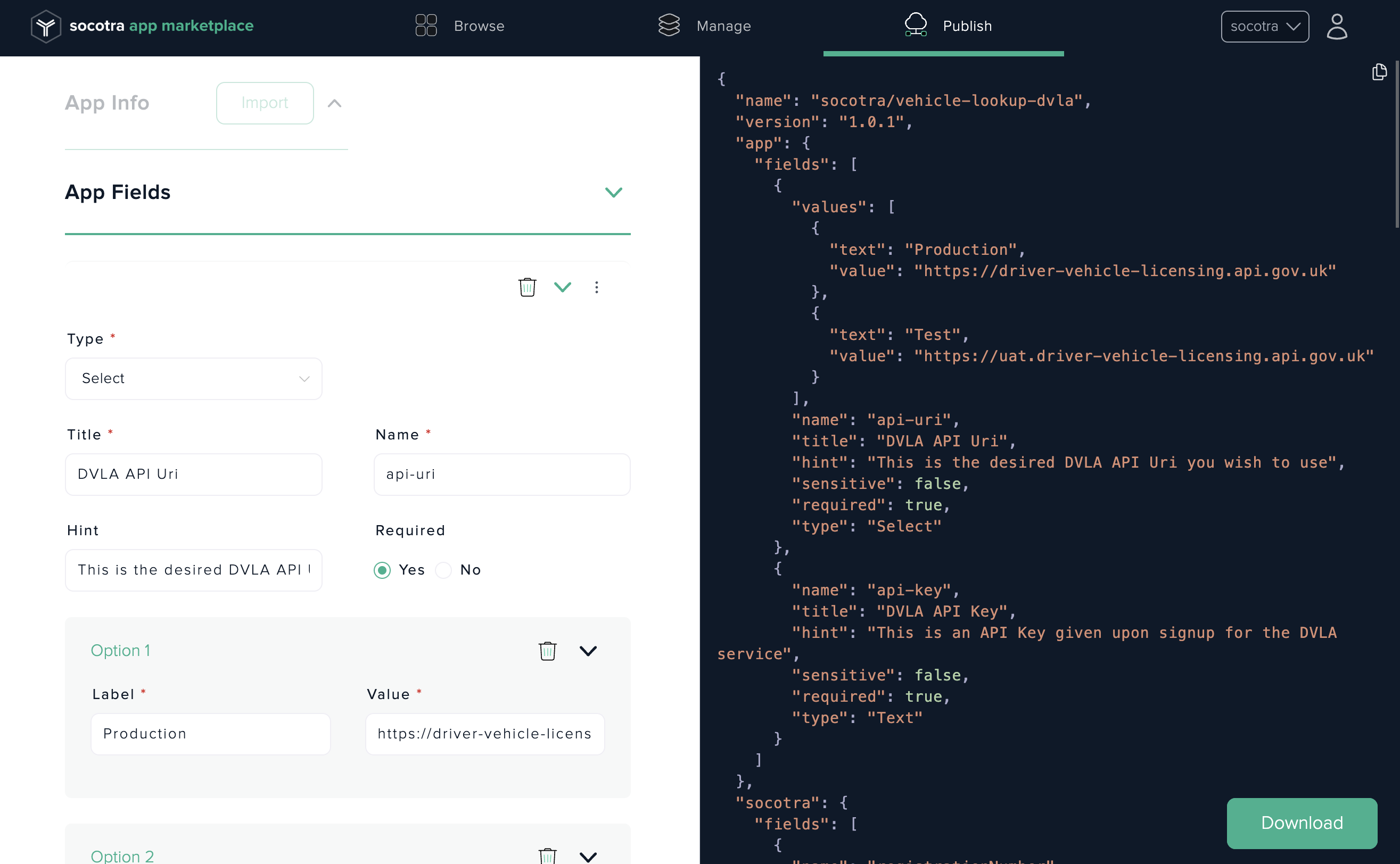
Task: Open the Type Select dropdown
Action: [193, 378]
